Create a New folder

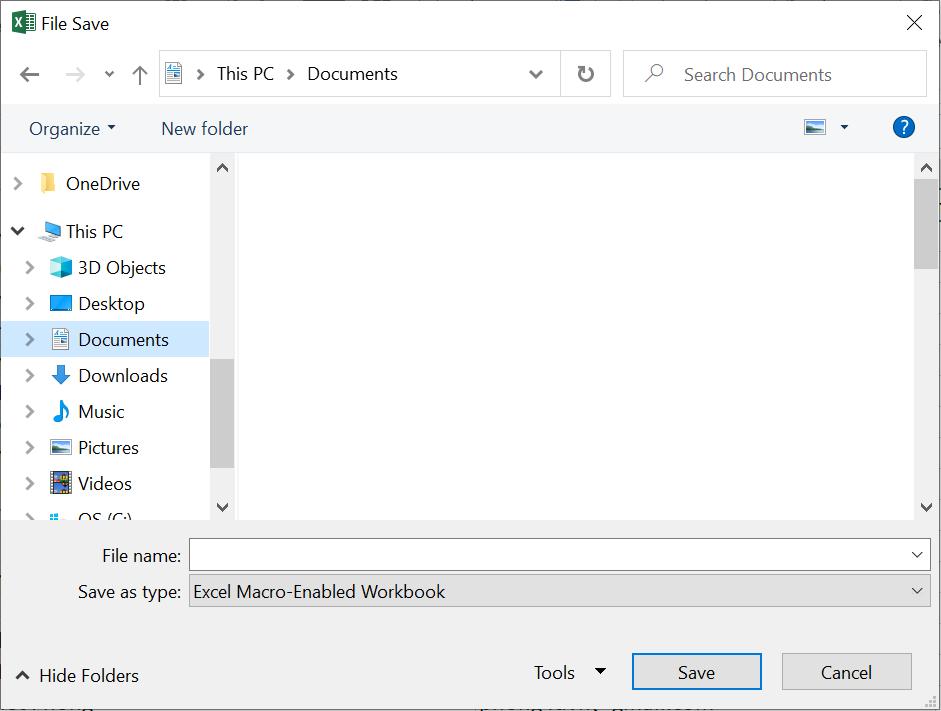(x=205, y=128)
